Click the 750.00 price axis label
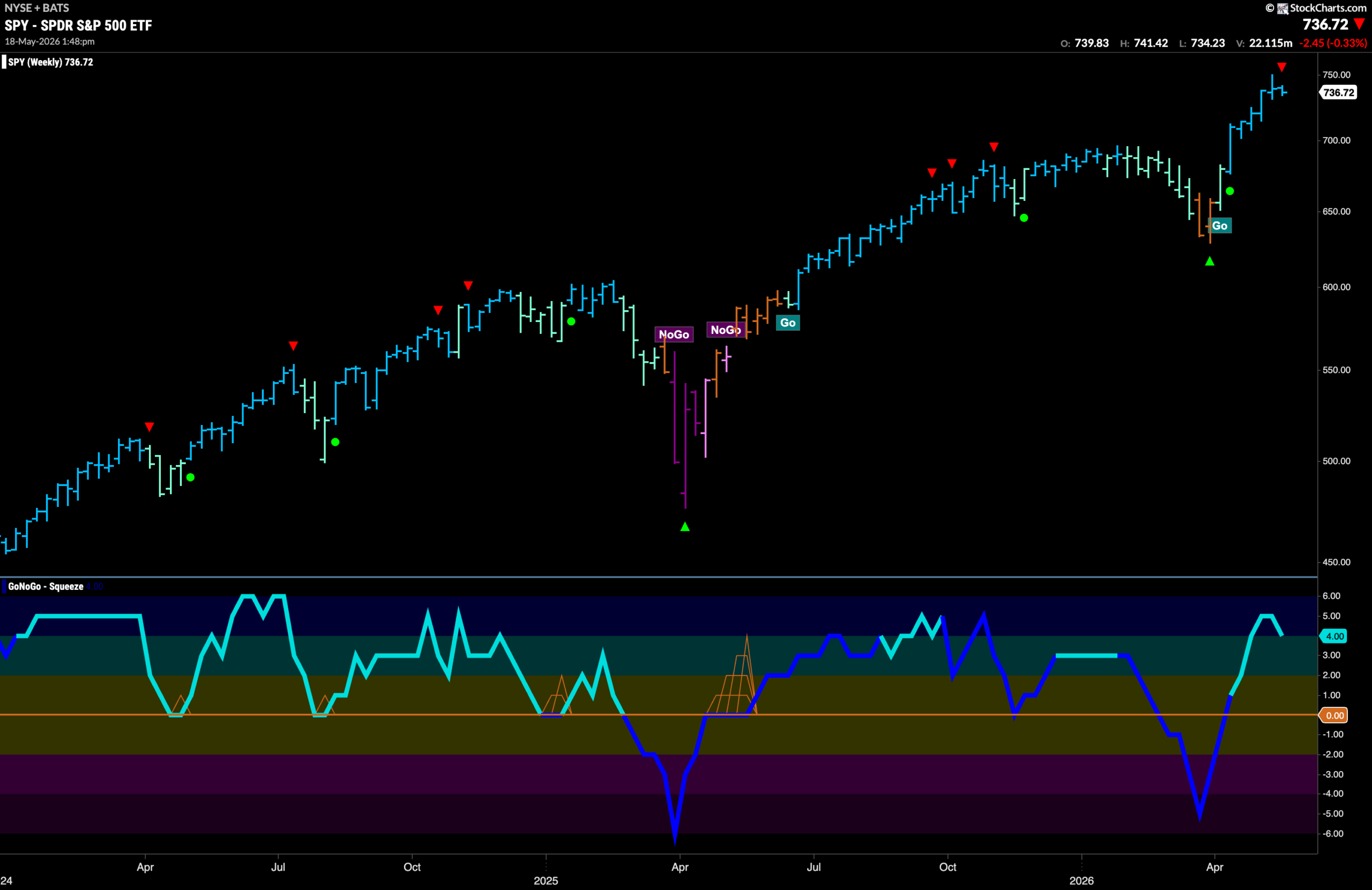Screen dimensions: 1372x890 (x=1336, y=75)
